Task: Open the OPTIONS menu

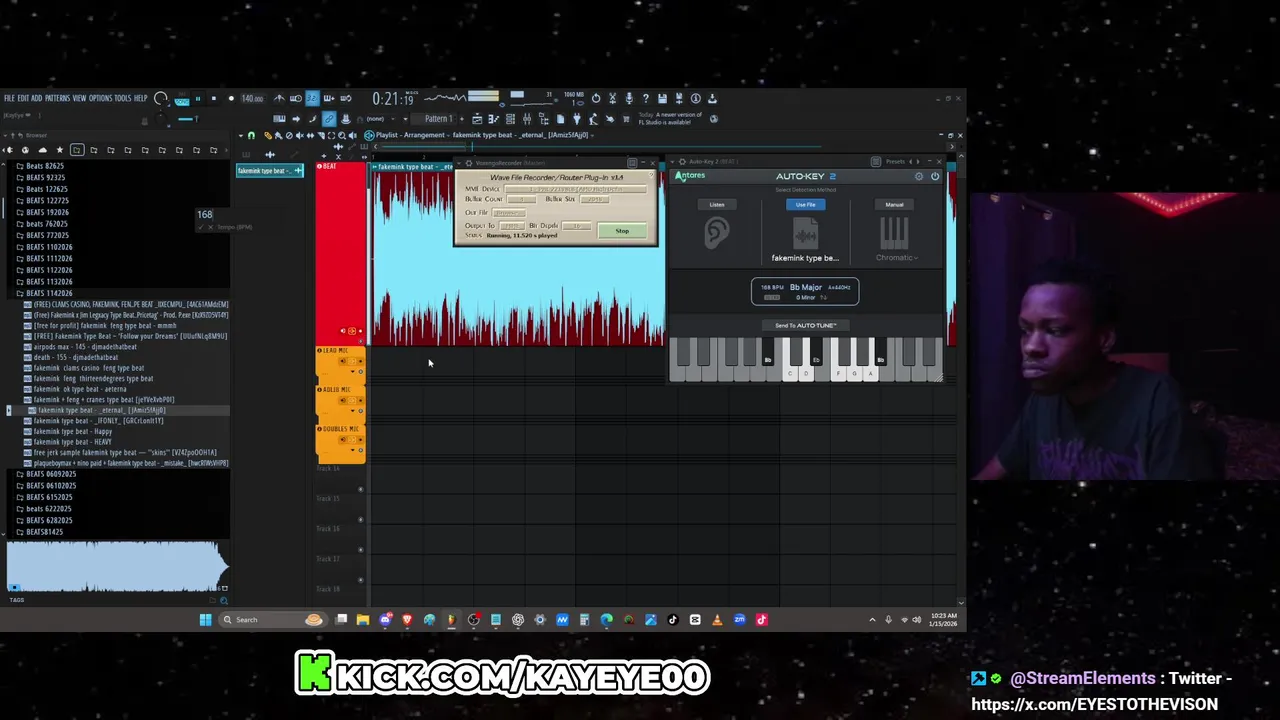Action: (100, 98)
